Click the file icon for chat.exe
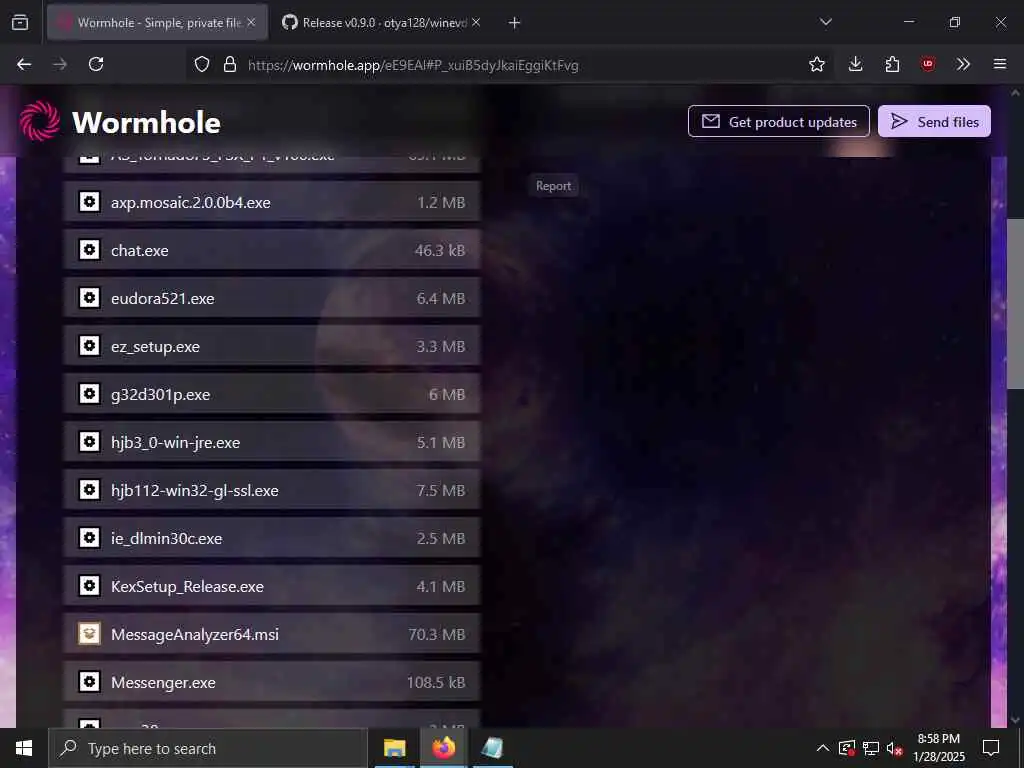The image size is (1024, 768). (x=89, y=249)
